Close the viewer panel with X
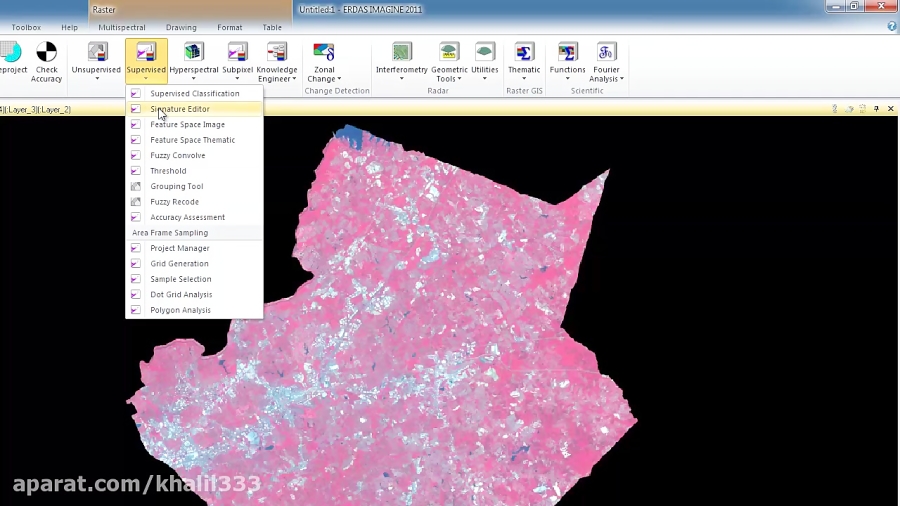This screenshot has width=900, height=506. coord(891,109)
